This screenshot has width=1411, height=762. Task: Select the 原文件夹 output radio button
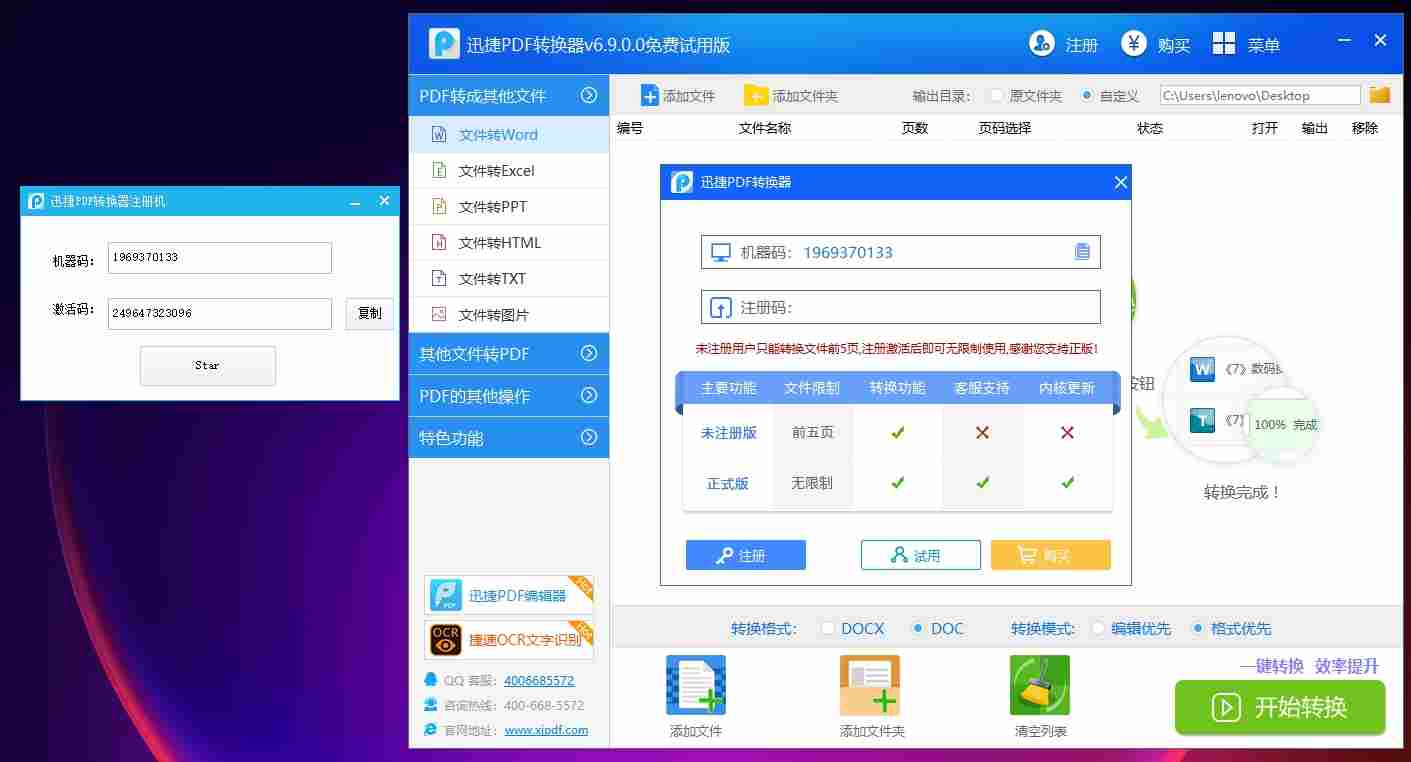pyautogui.click(x=996, y=96)
